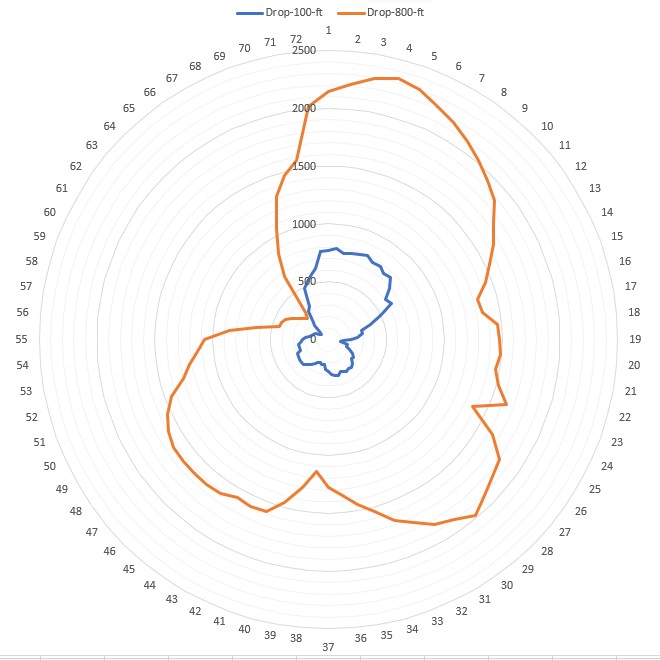Click category label 64 on the radar axis

coord(110,126)
